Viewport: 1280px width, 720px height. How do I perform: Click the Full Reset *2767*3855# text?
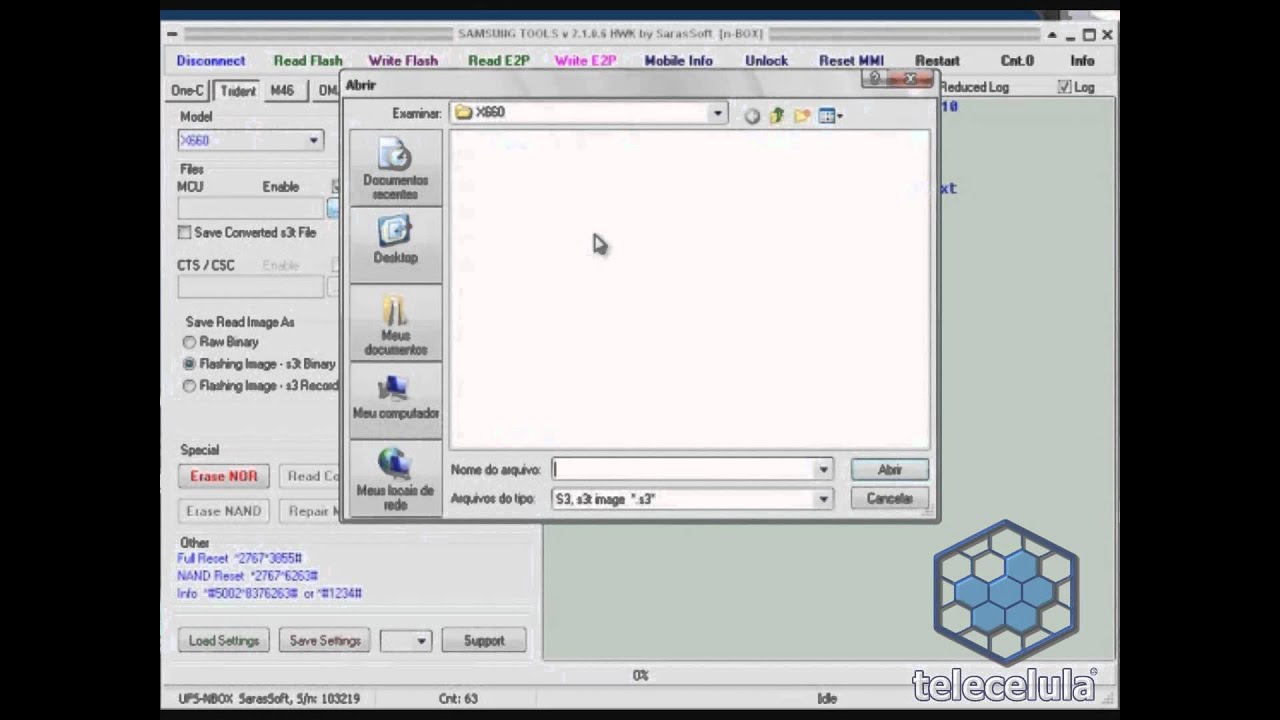tap(240, 558)
